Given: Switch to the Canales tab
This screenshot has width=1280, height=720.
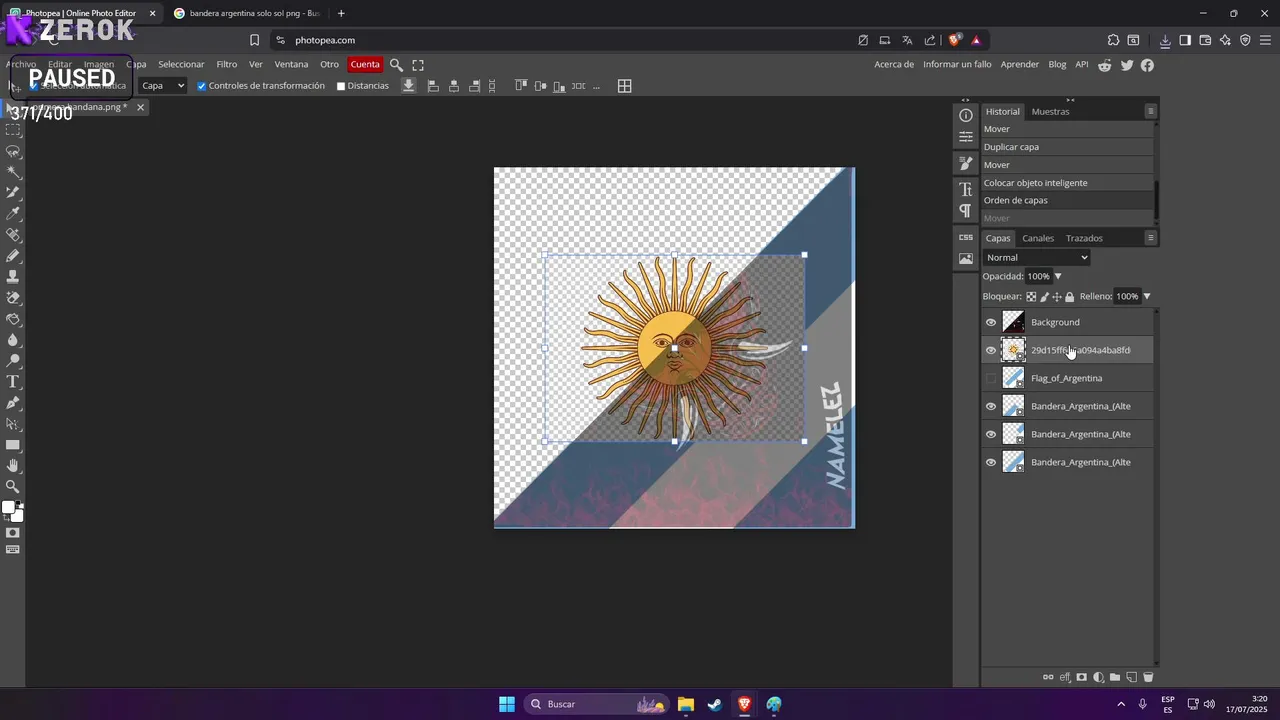Looking at the screenshot, I should (1038, 238).
